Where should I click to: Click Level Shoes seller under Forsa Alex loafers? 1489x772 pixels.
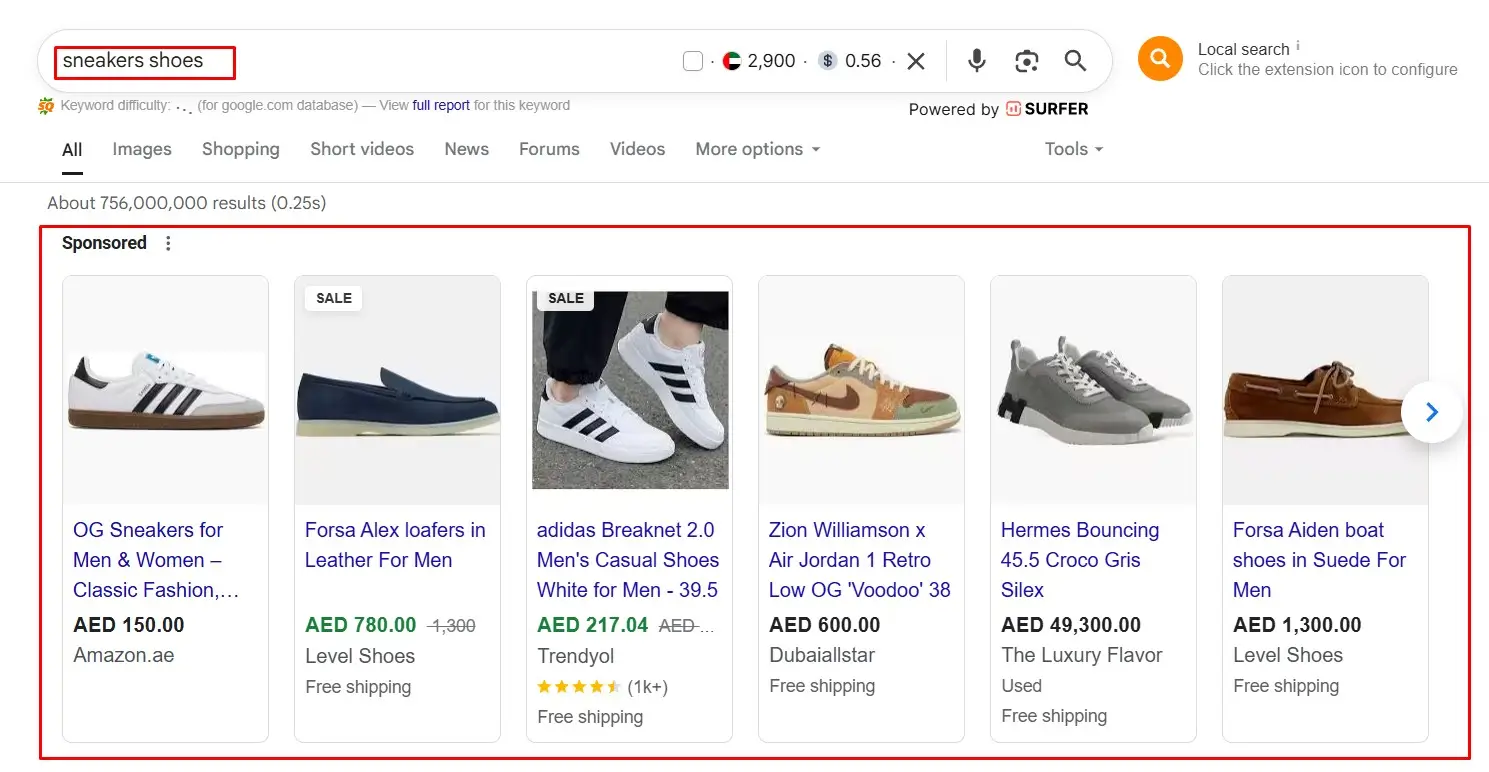click(360, 656)
